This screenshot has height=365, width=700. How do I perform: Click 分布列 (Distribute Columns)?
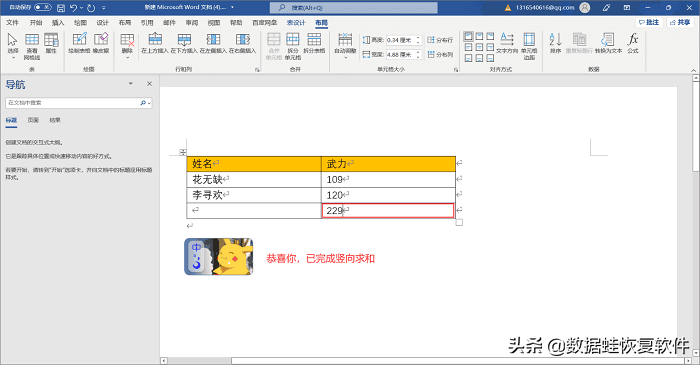point(440,54)
